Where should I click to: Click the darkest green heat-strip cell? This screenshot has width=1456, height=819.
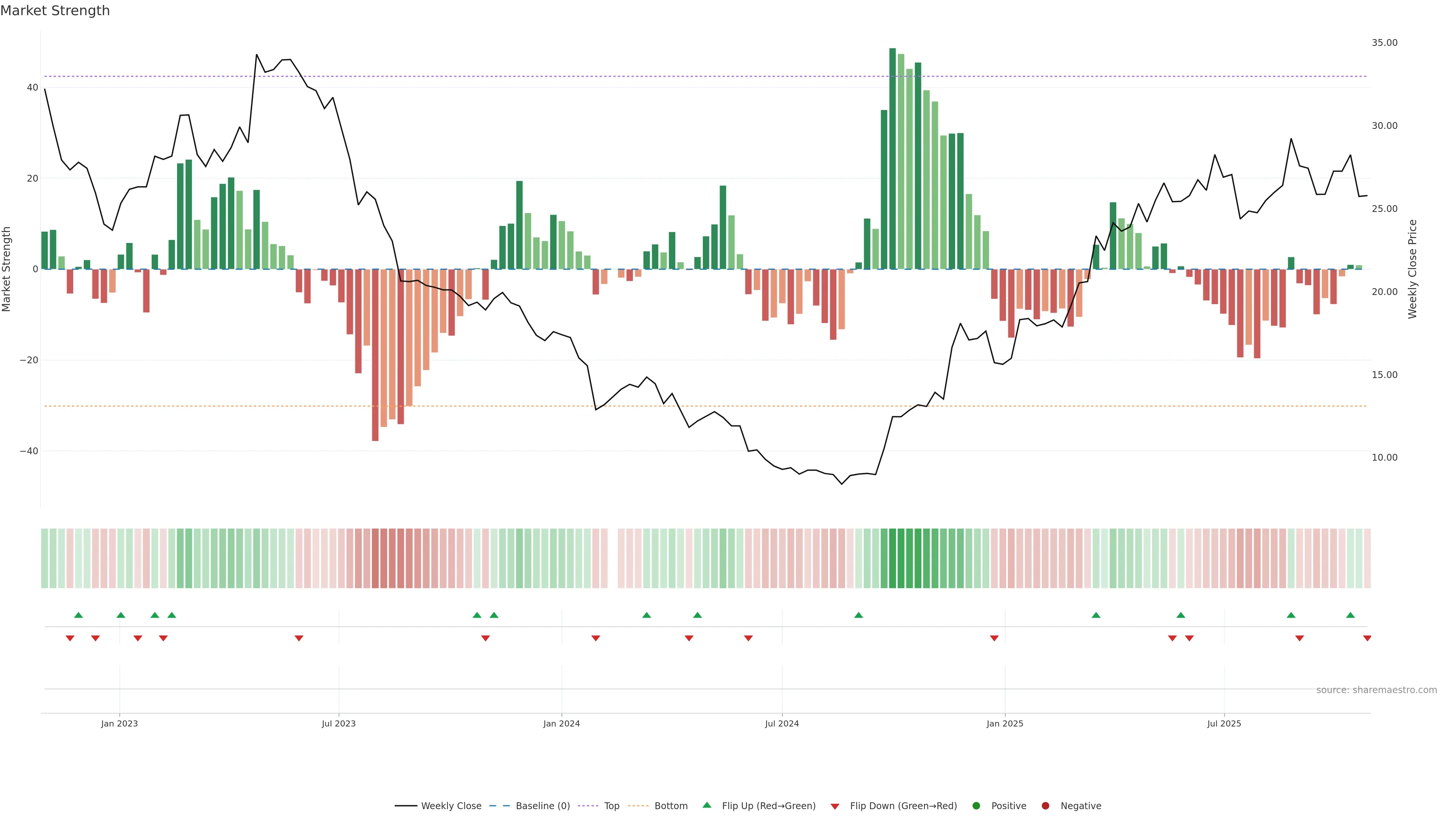[893, 559]
